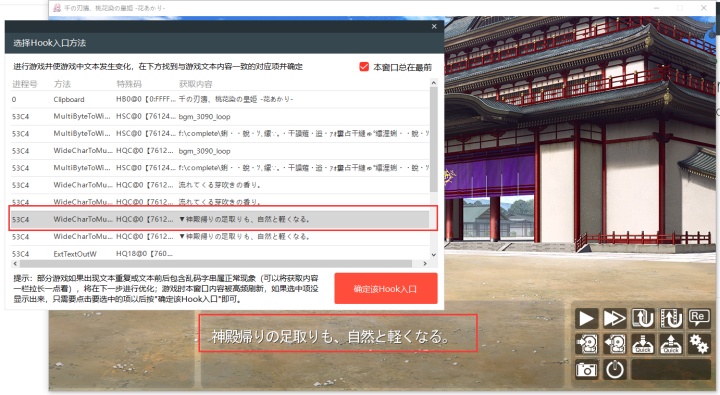720x395 pixels.
Task: Click the power icon to exit the game
Action: (x=614, y=369)
